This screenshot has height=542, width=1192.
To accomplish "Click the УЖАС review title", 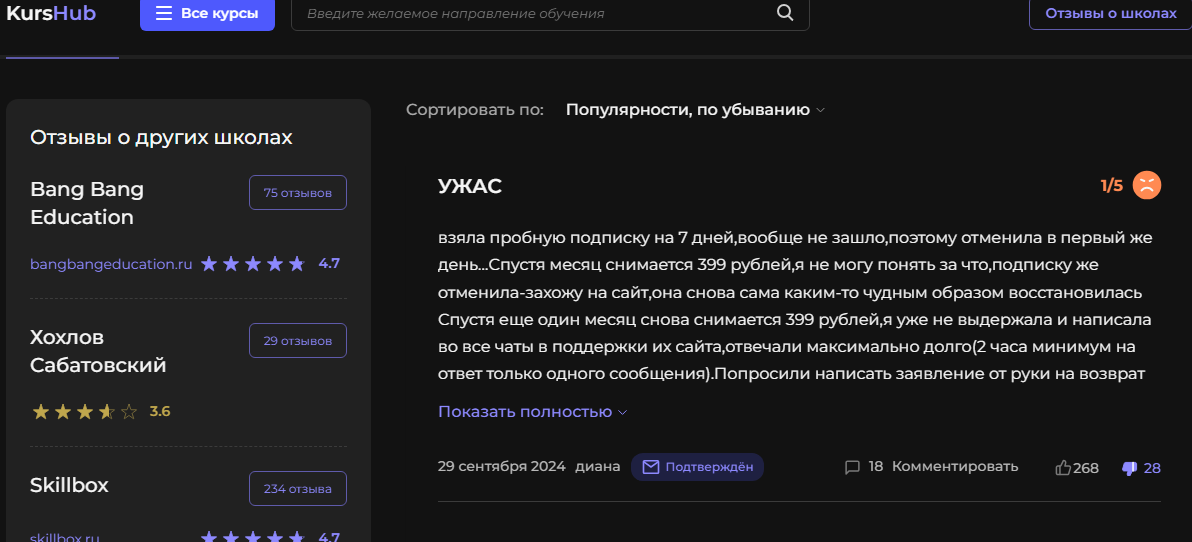I will coord(470,186).
